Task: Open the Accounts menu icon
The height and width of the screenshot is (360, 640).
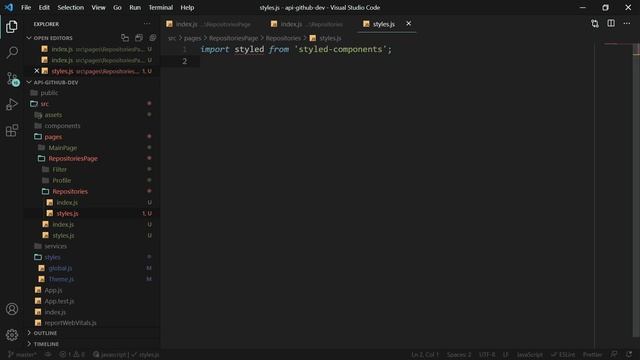Action: pos(12,309)
